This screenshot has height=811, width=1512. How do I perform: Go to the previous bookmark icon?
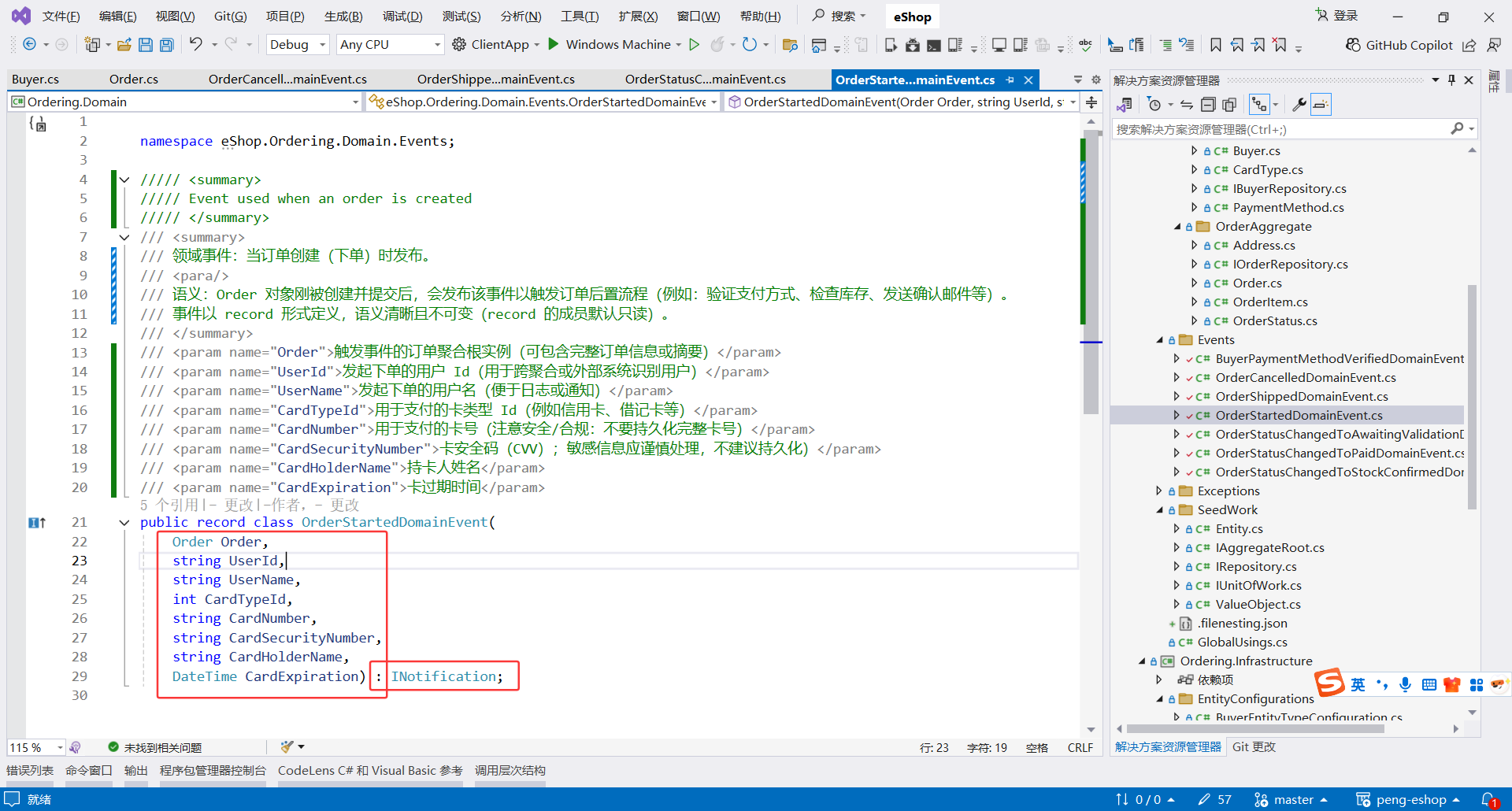click(x=1238, y=45)
